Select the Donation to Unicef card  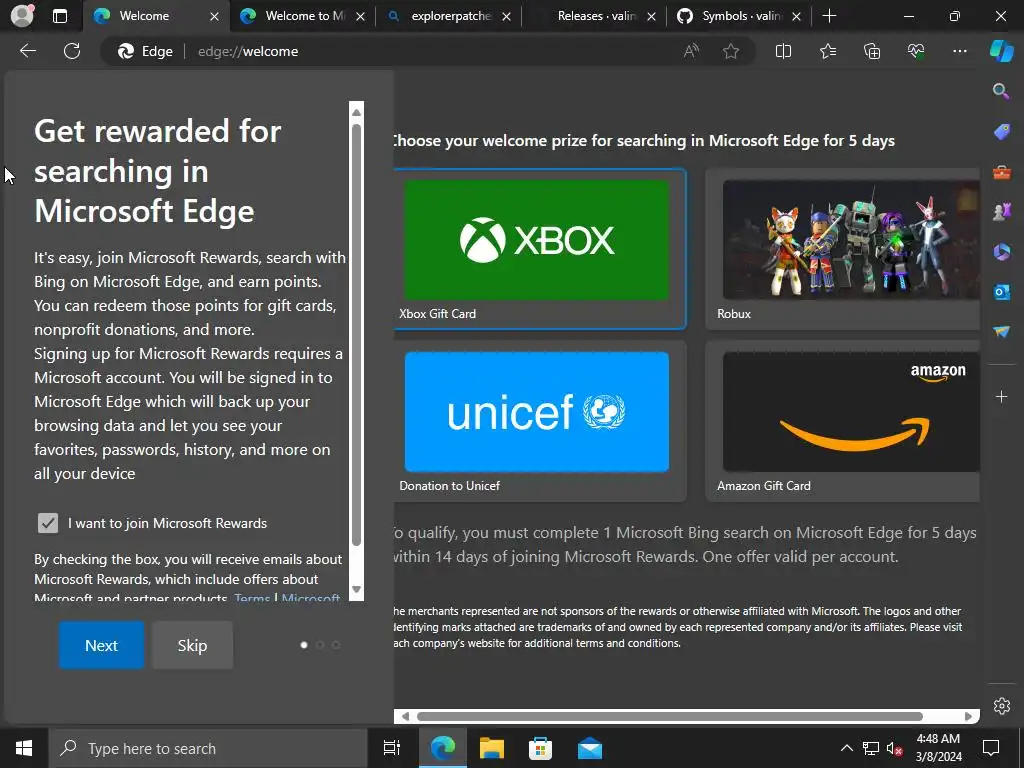coord(539,421)
